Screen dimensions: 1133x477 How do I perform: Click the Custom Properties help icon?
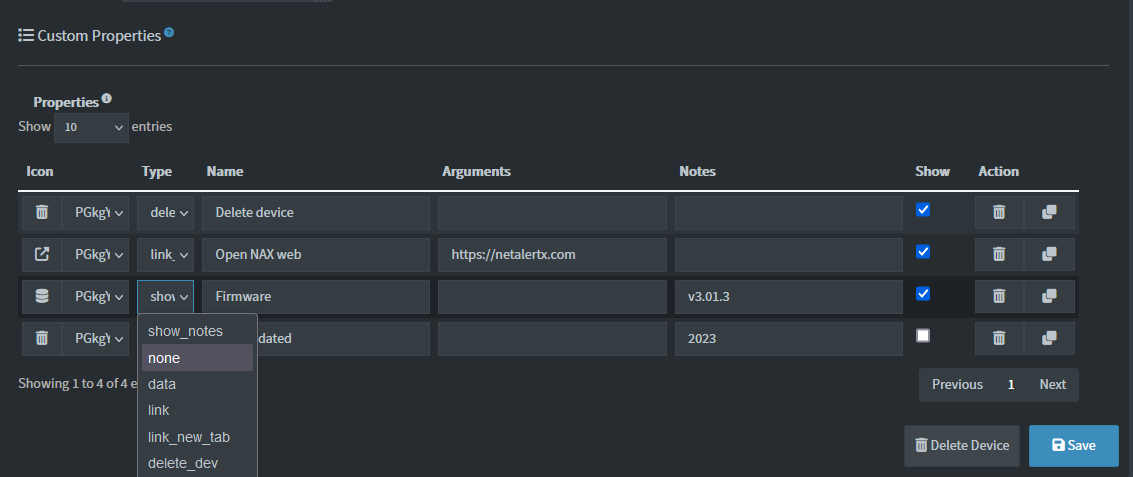coord(169,33)
